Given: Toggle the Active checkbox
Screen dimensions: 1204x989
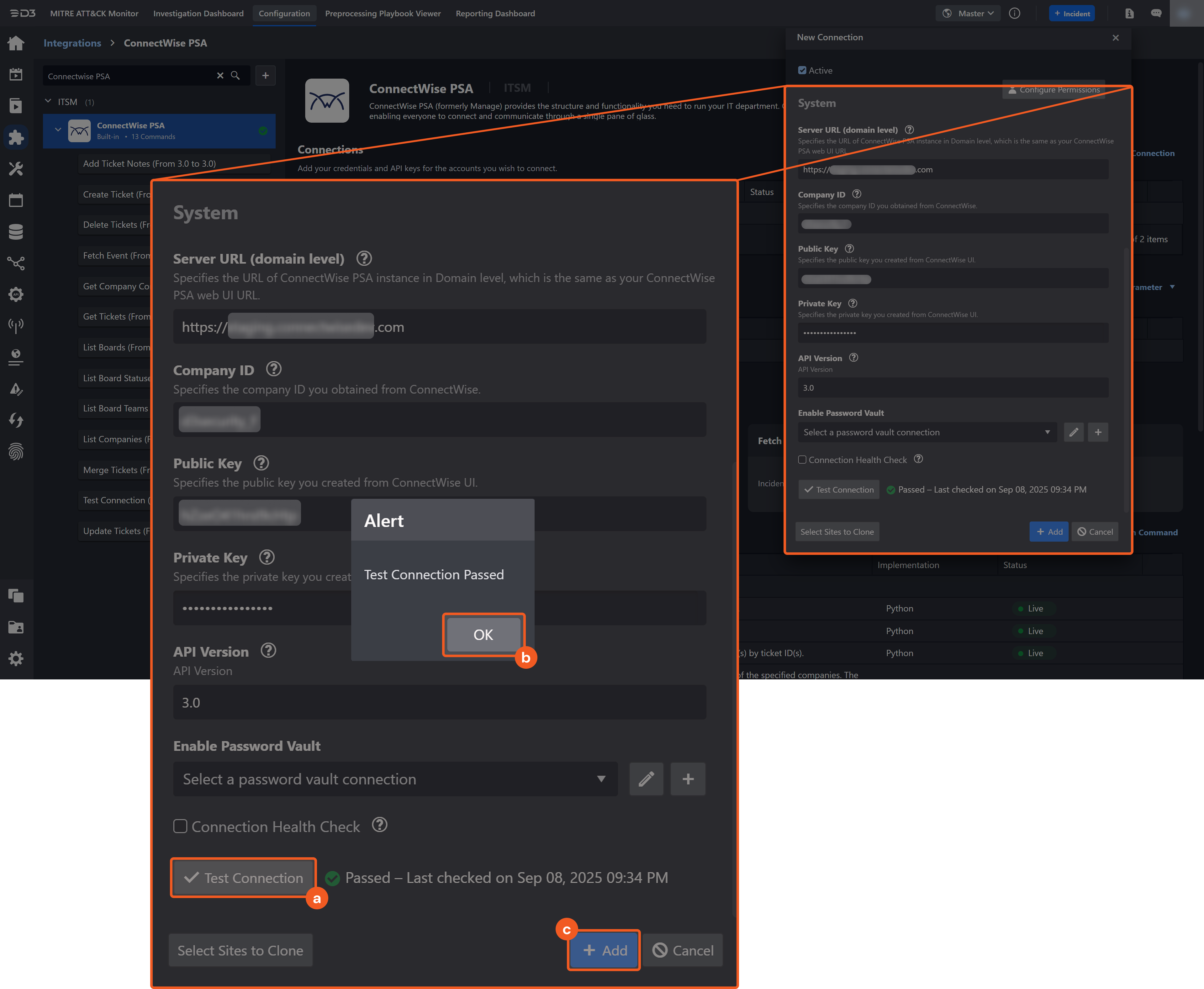Looking at the screenshot, I should click(x=802, y=70).
